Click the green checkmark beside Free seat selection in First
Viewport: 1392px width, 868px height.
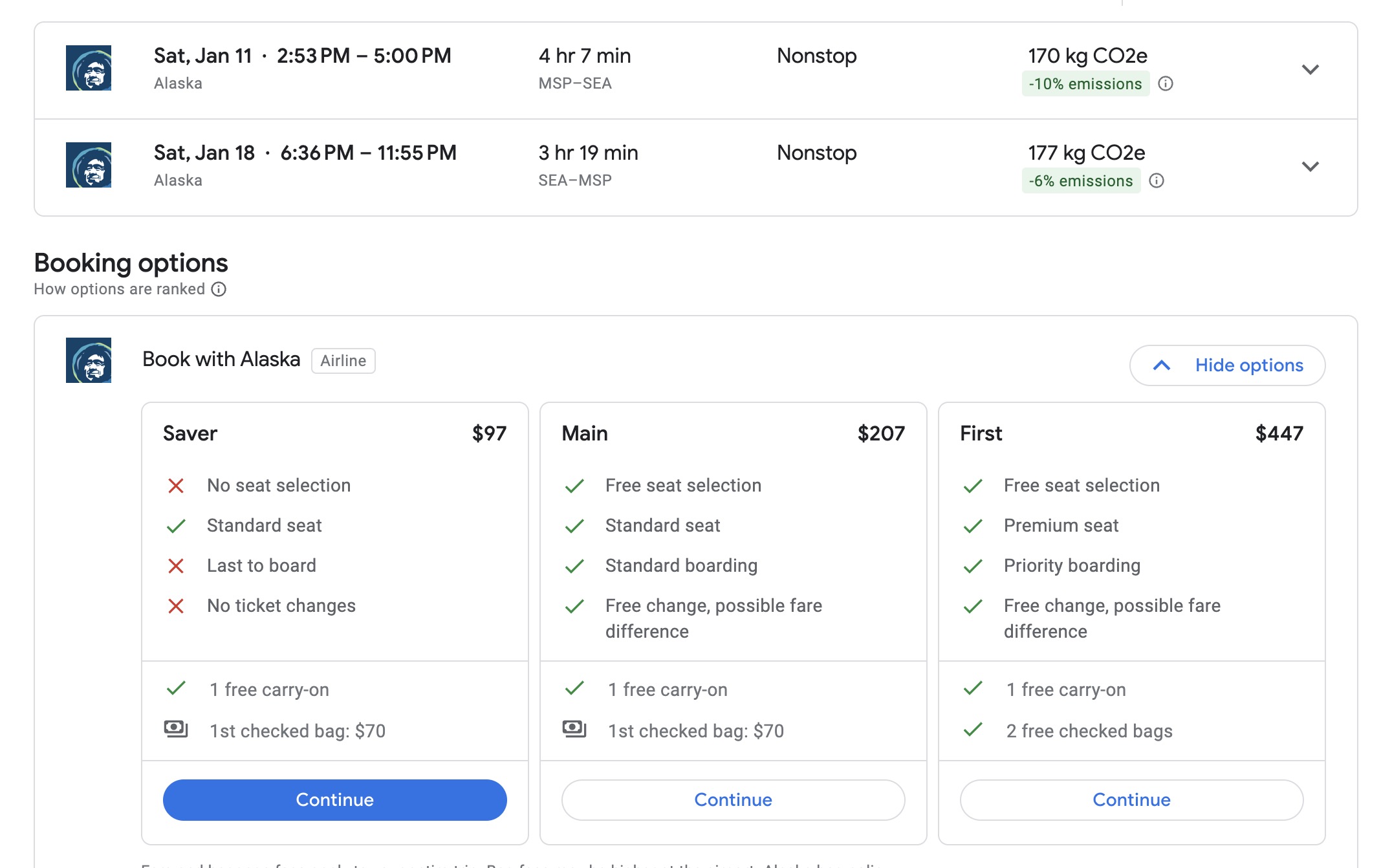coord(973,485)
